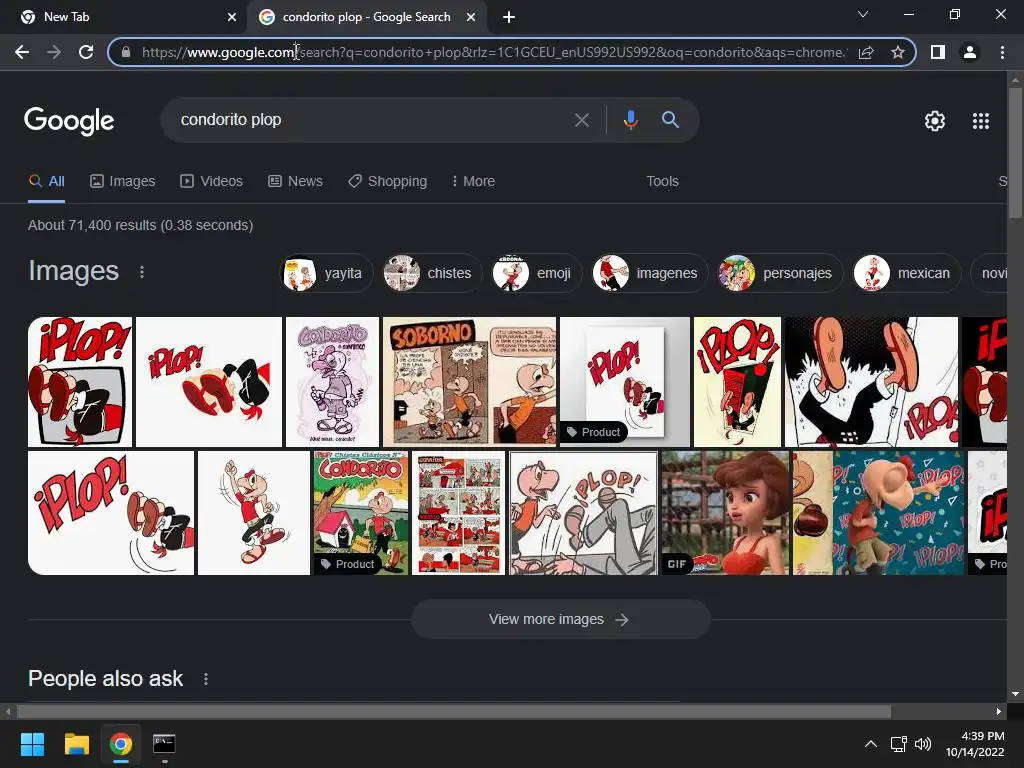Screen dimensions: 1024x768
Task: Reload the current page
Action: point(86,52)
